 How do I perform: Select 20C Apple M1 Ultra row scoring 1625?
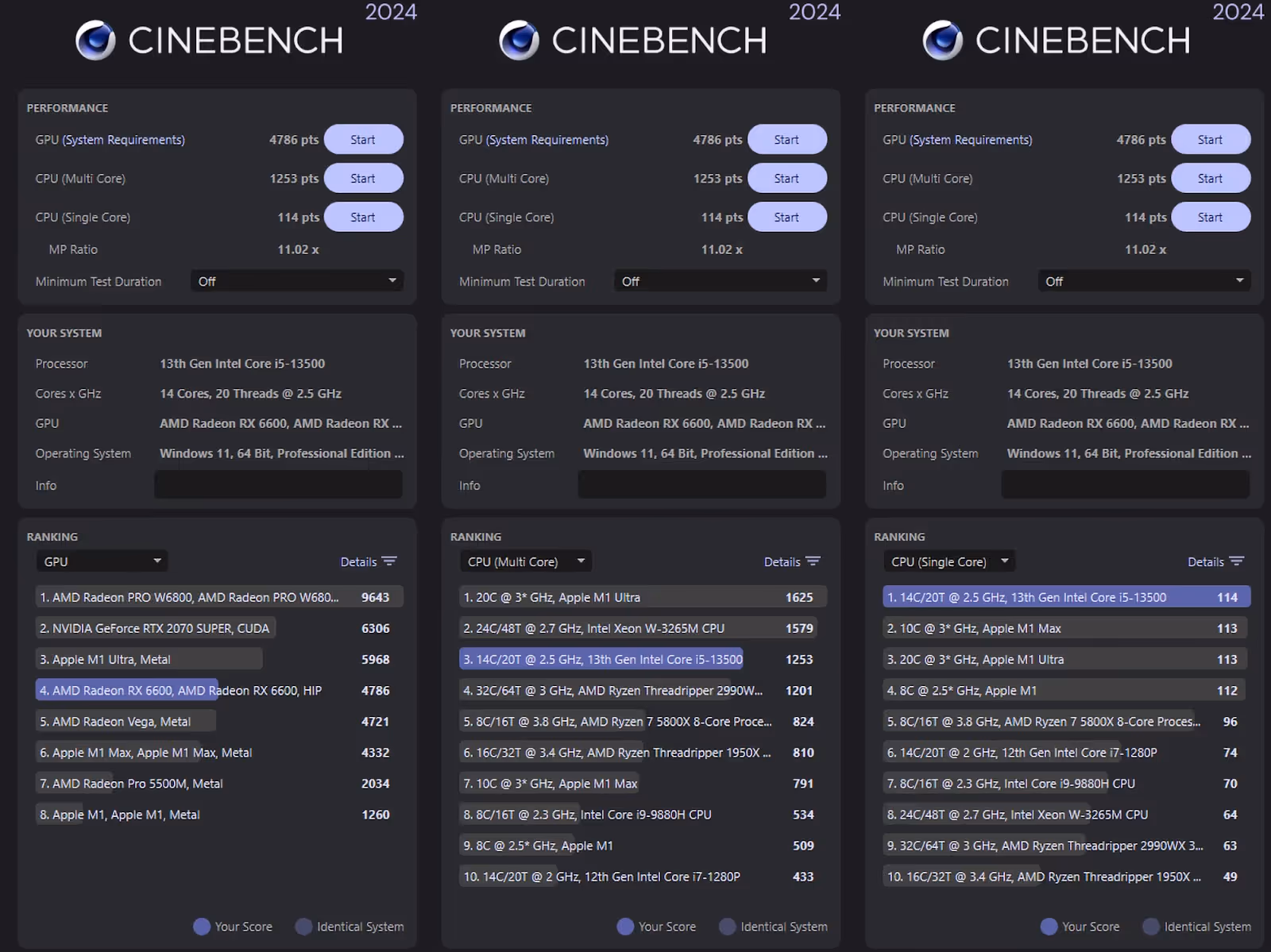pos(643,597)
